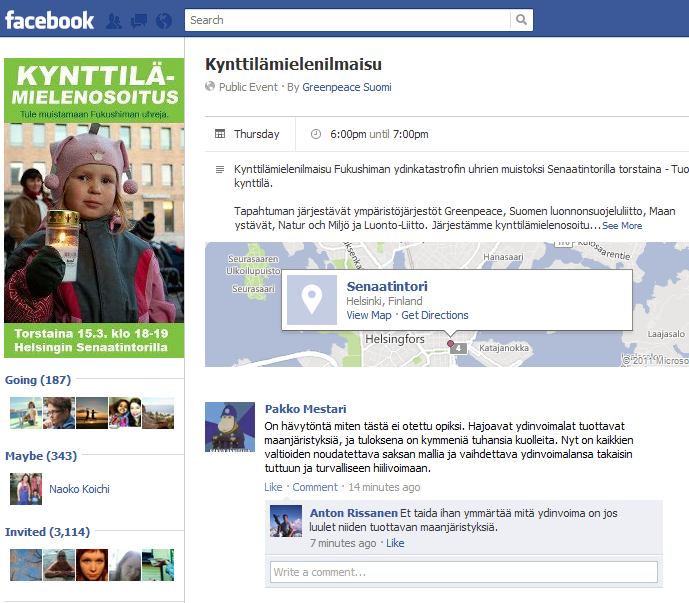
Task: Click red-haired Invited guest photo
Action: point(92,565)
